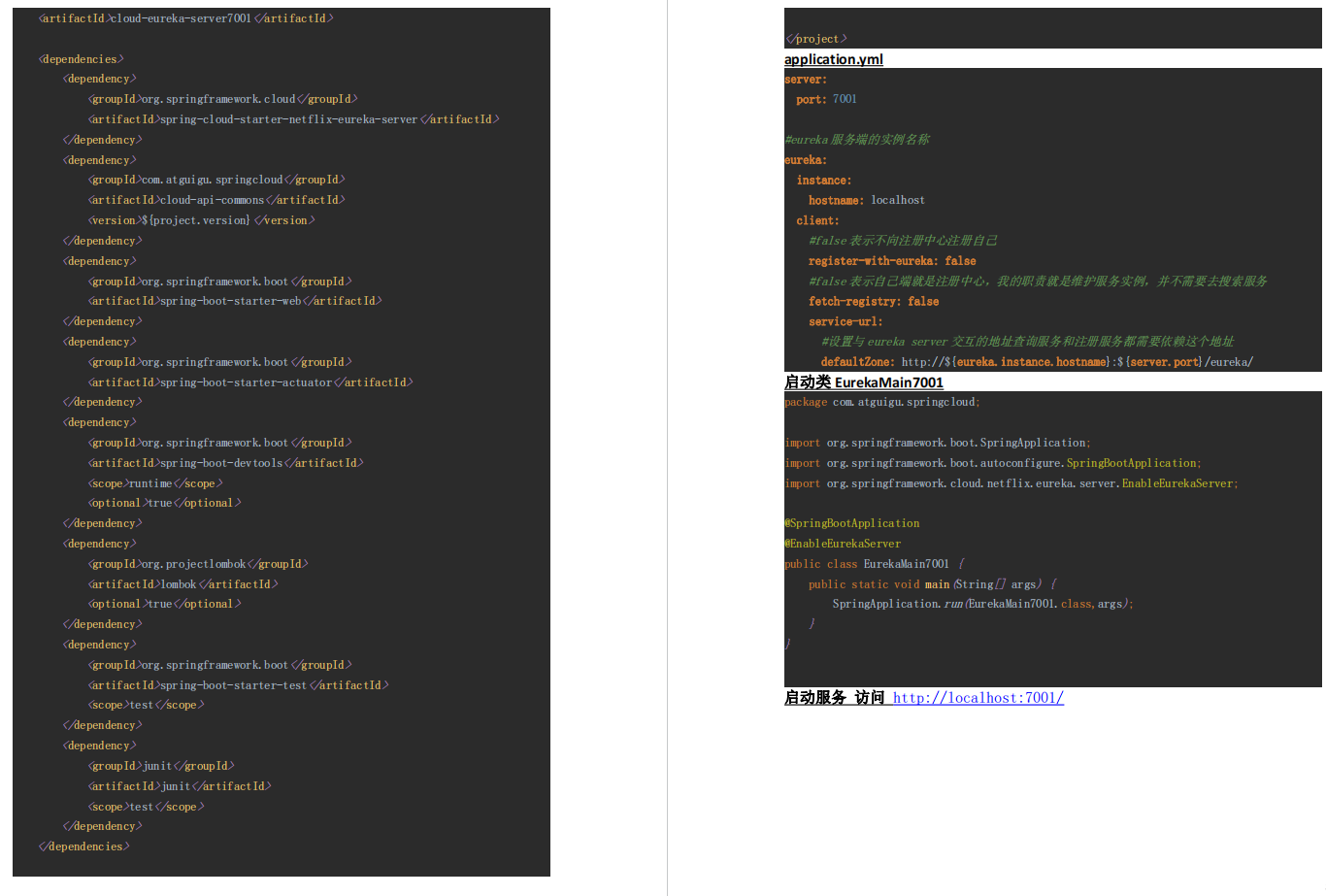Viewport: 1326px width, 896px height.
Task: Click the public static void main line
Action: (x=933, y=584)
